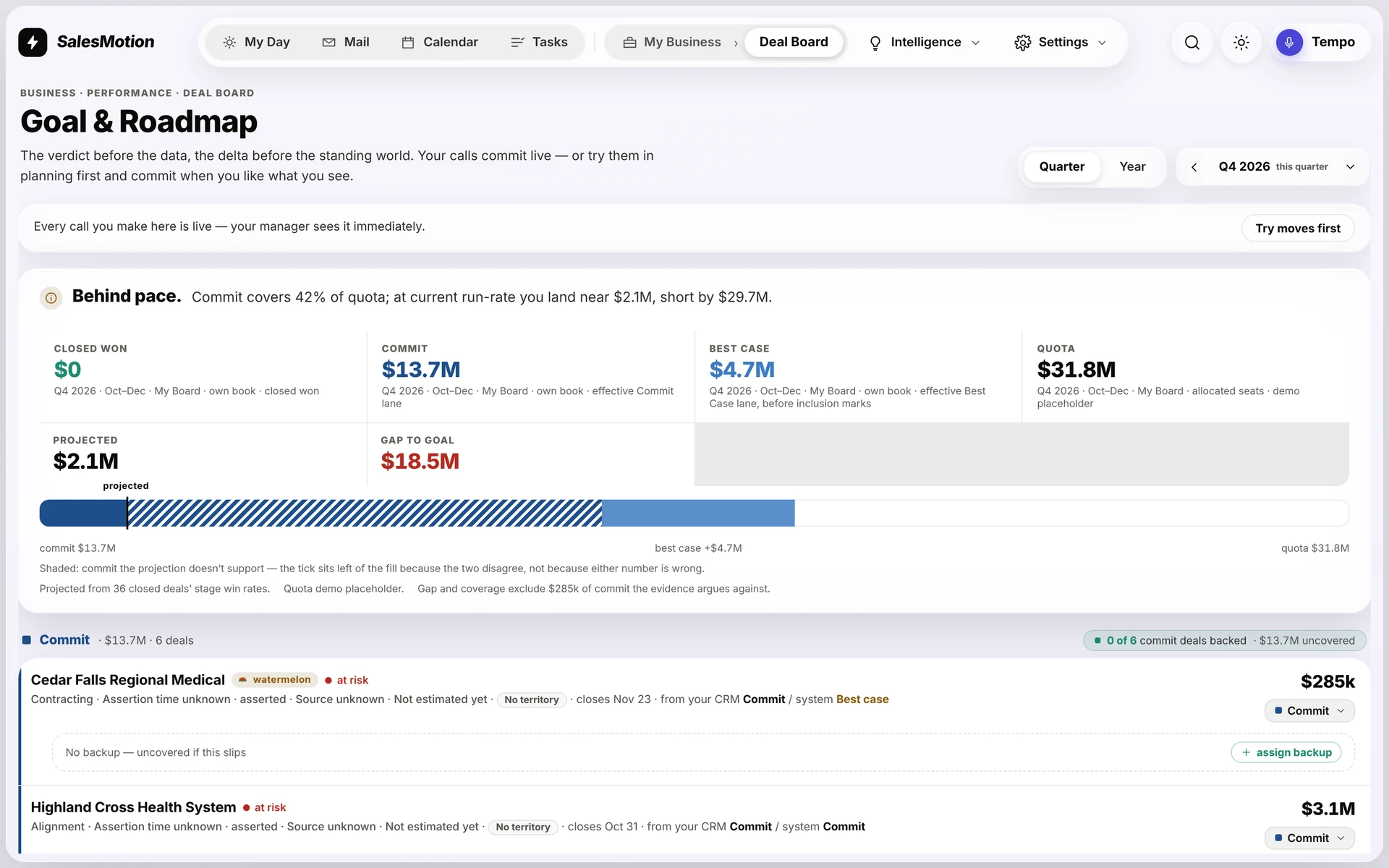Click the Settings gear icon

[1022, 42]
